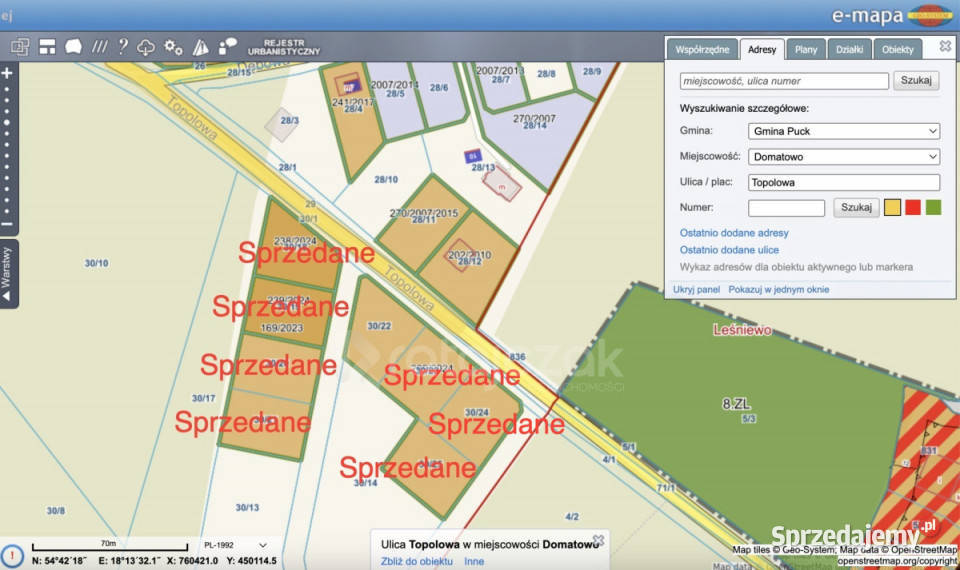Click the overlapping windows icon in the toolbar
This screenshot has height=570, width=960.
pyautogui.click(x=20, y=47)
